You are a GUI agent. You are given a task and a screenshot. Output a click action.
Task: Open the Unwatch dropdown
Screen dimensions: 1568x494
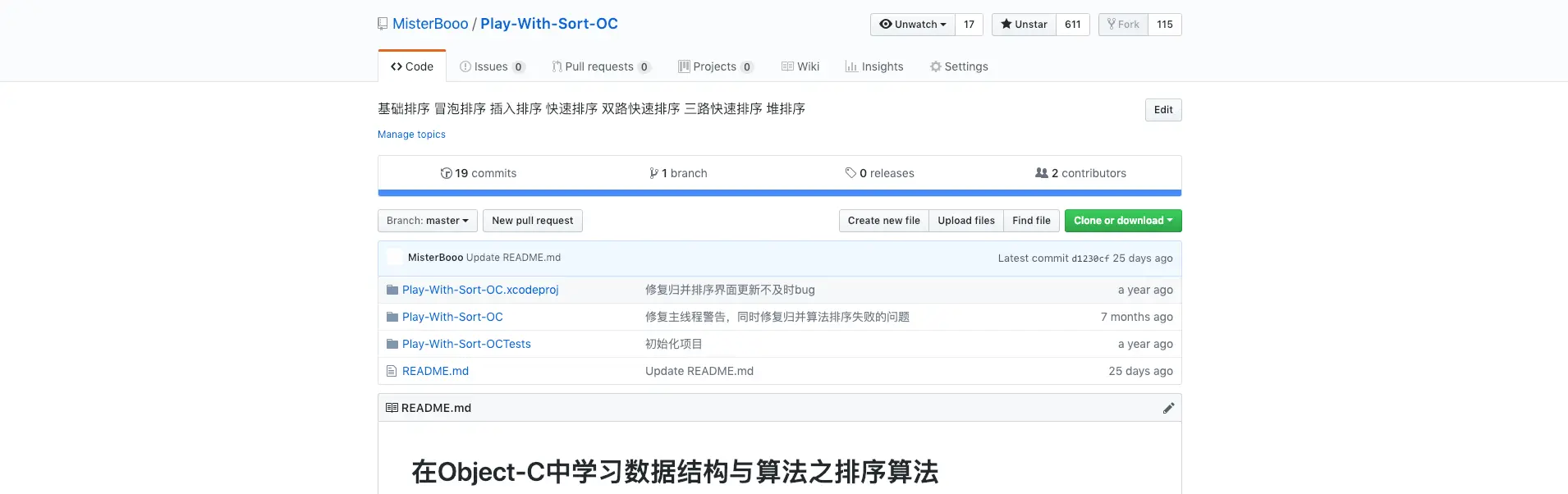coord(913,25)
